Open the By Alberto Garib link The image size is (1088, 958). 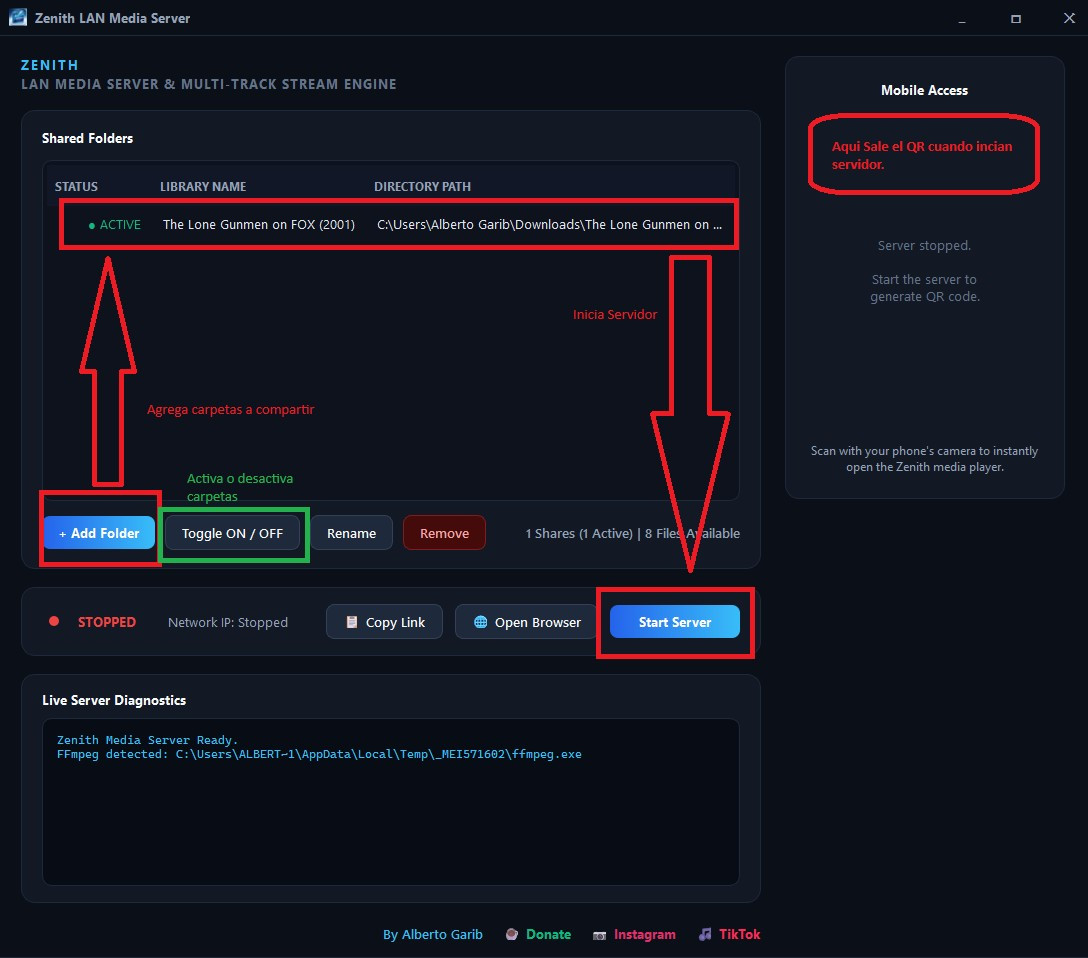click(x=433, y=934)
